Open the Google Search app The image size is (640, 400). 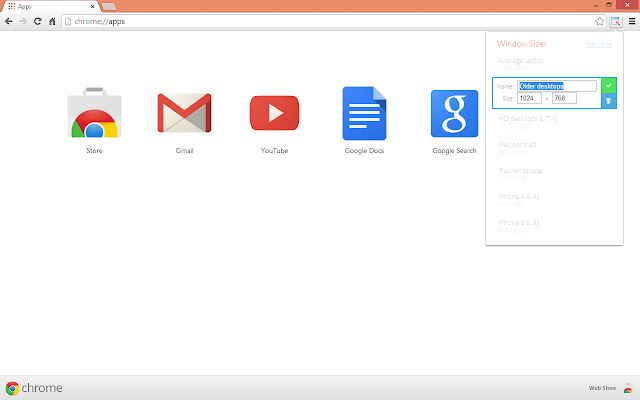454,113
